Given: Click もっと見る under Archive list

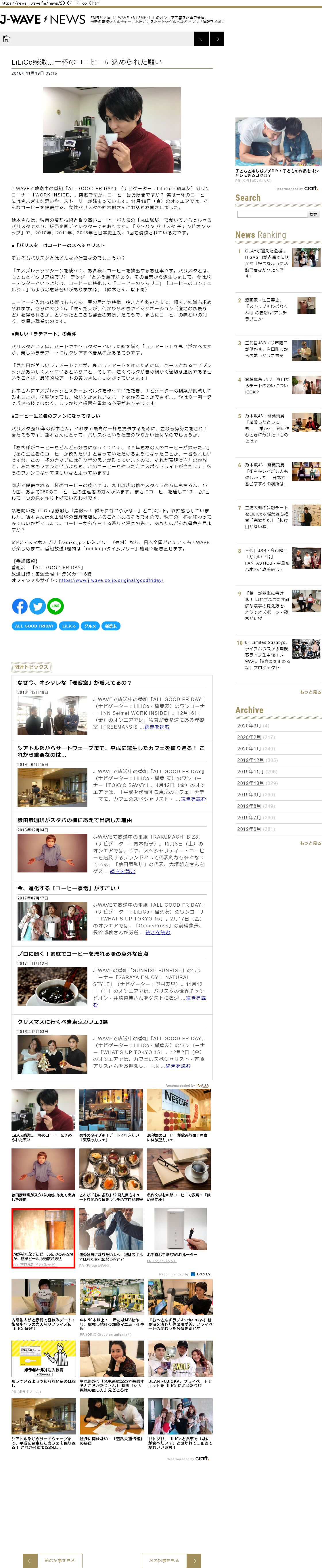Looking at the screenshot, I should click(310, 843).
